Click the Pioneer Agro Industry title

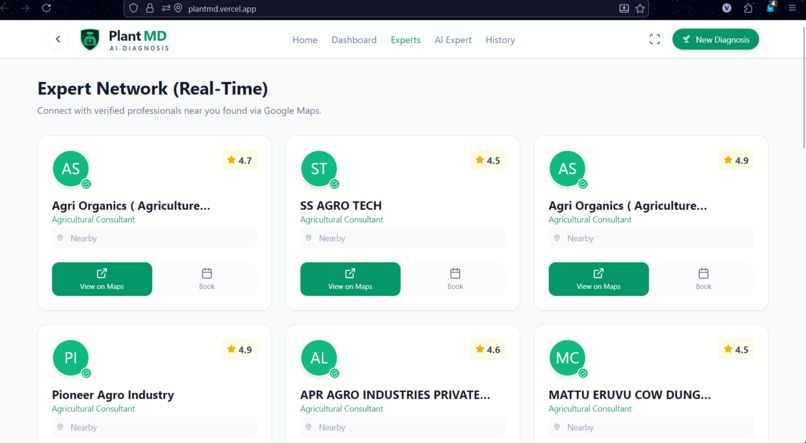coord(113,395)
